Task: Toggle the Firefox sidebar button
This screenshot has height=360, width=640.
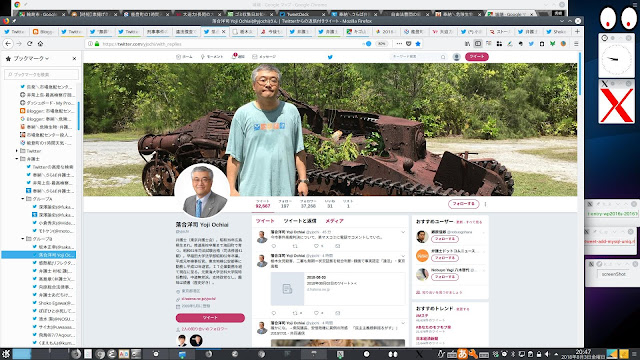Action: pyautogui.click(x=478, y=44)
